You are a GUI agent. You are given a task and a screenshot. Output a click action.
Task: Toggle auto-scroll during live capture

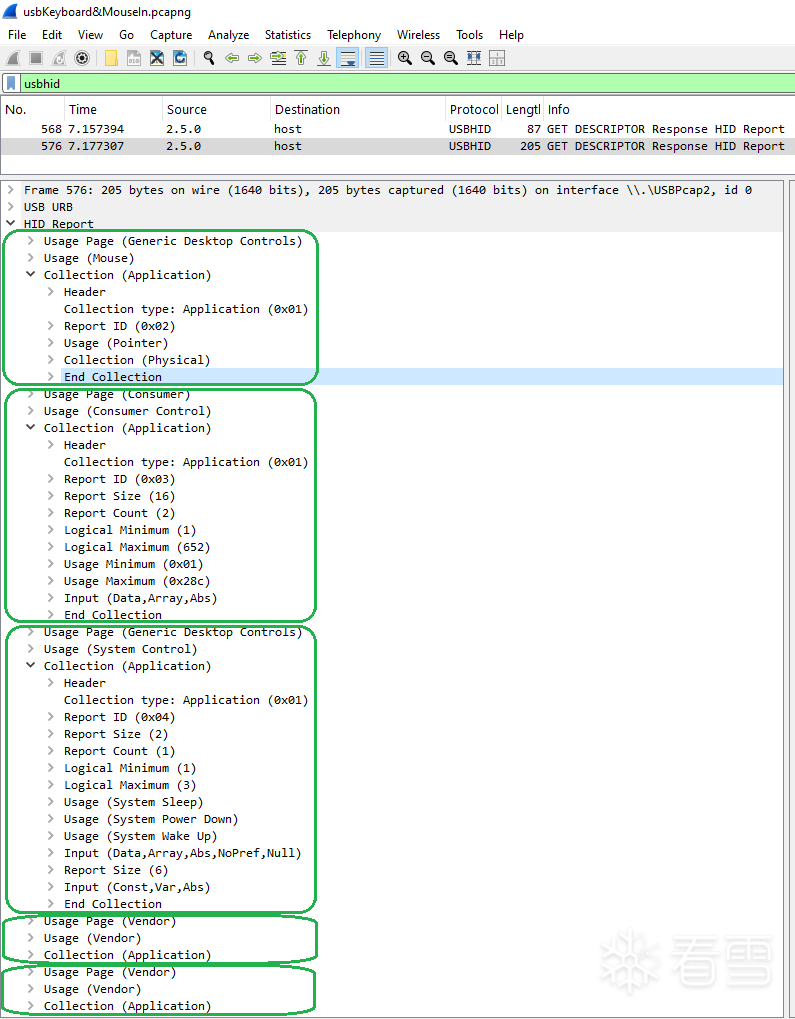(x=347, y=59)
